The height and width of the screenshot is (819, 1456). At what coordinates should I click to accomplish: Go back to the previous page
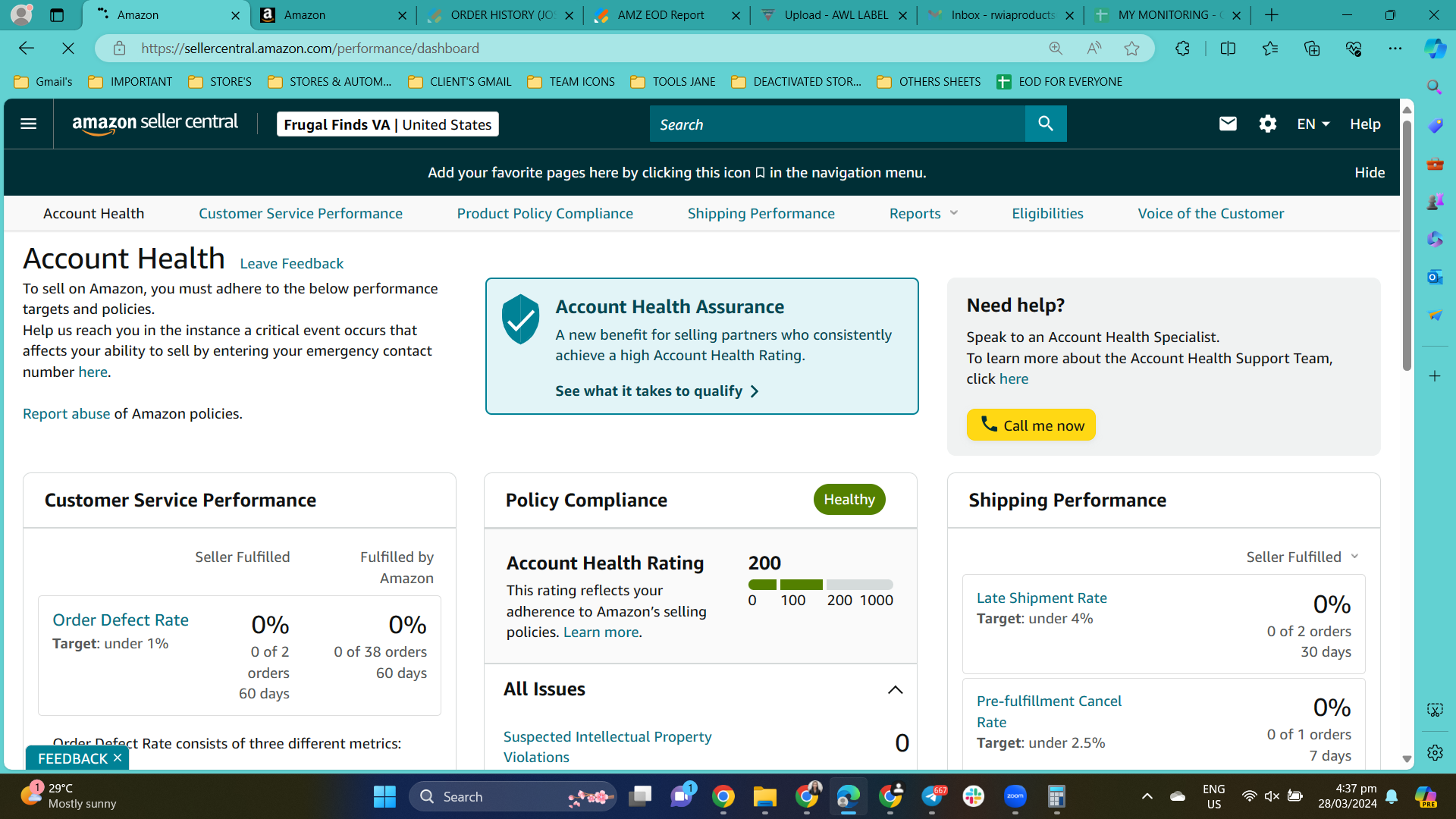pyautogui.click(x=27, y=49)
